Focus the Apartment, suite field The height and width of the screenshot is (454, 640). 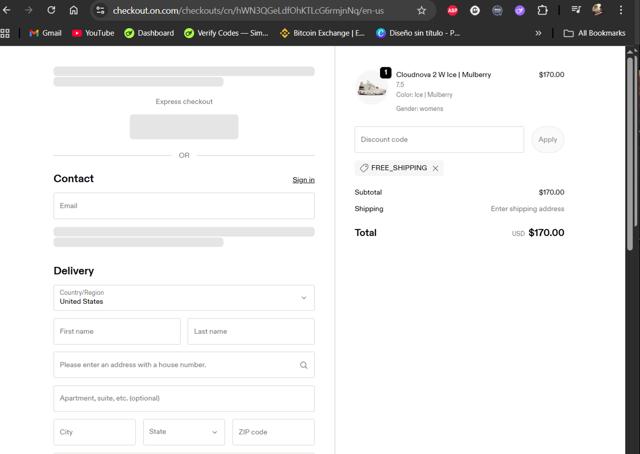[184, 398]
